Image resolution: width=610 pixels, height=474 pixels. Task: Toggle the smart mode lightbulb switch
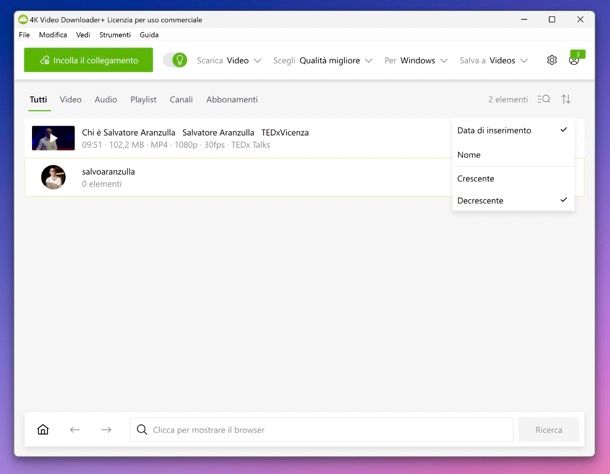175,60
